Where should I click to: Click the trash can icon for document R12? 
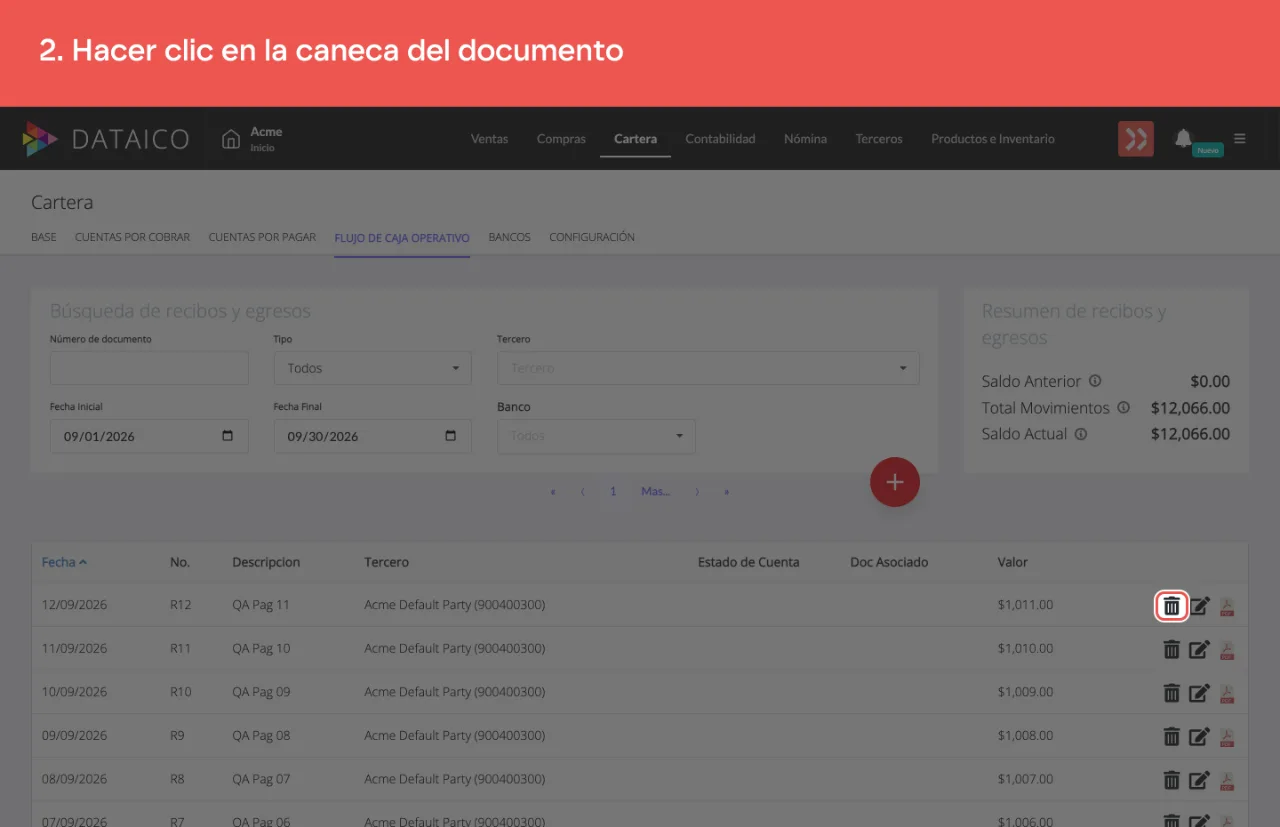coord(1171,606)
